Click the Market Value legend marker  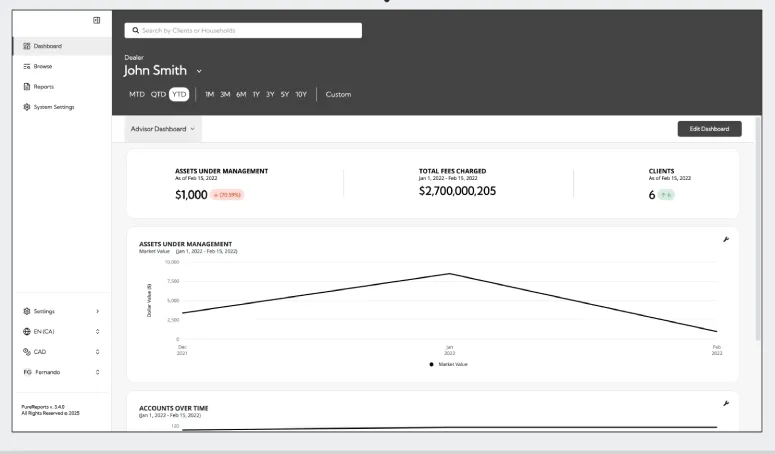[x=431, y=365]
